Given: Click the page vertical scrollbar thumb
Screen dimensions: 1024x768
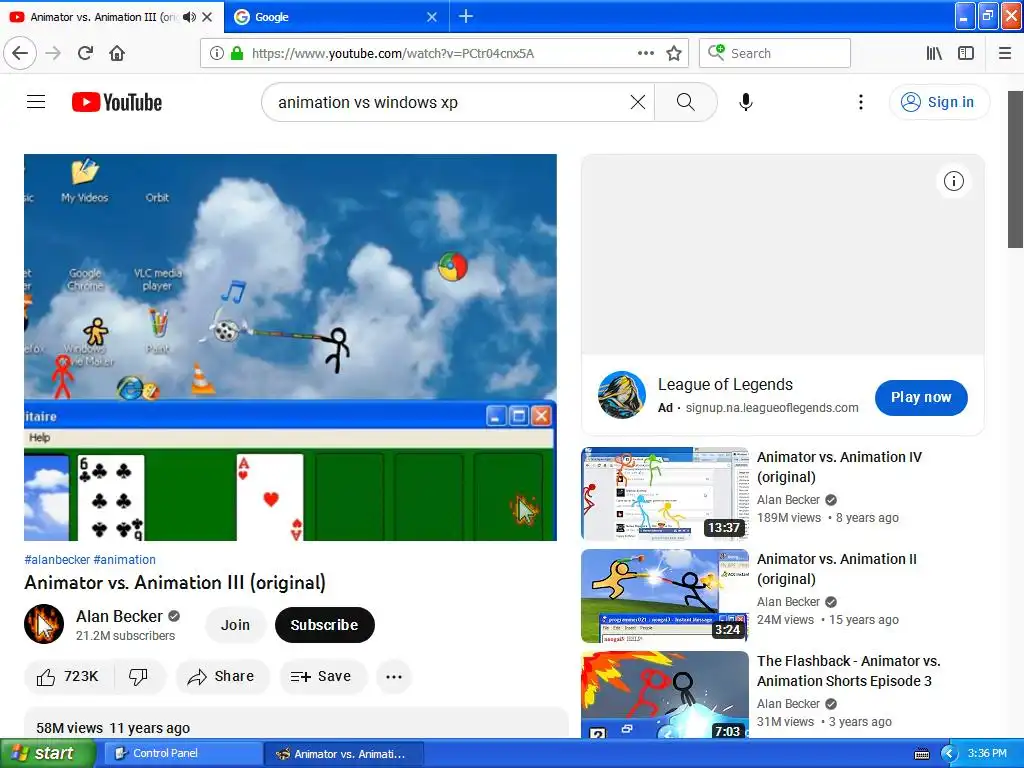Looking at the screenshot, I should coord(1015,170).
